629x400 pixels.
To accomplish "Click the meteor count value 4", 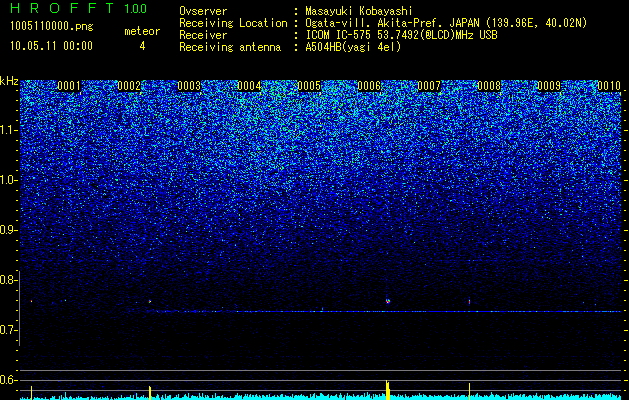I will click(x=142, y=46).
